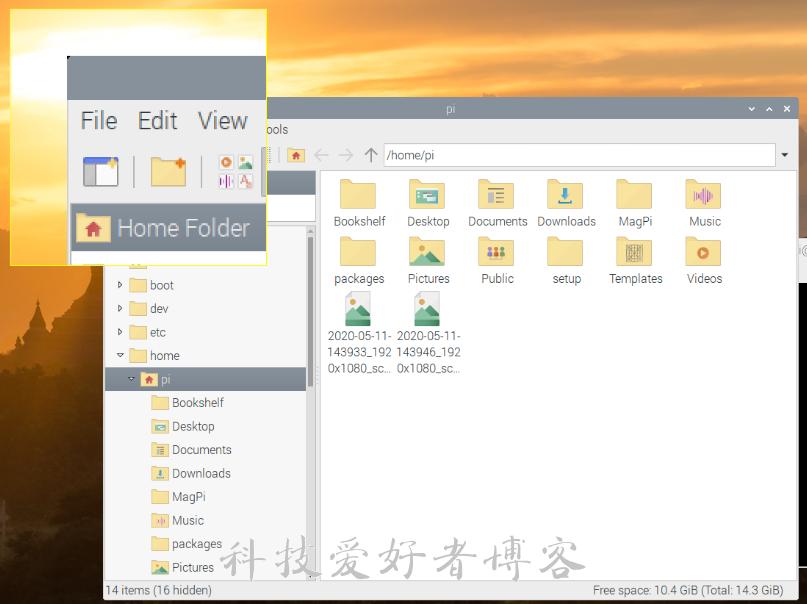Select Documents in the directory tree
The width and height of the screenshot is (807, 604).
[191, 450]
